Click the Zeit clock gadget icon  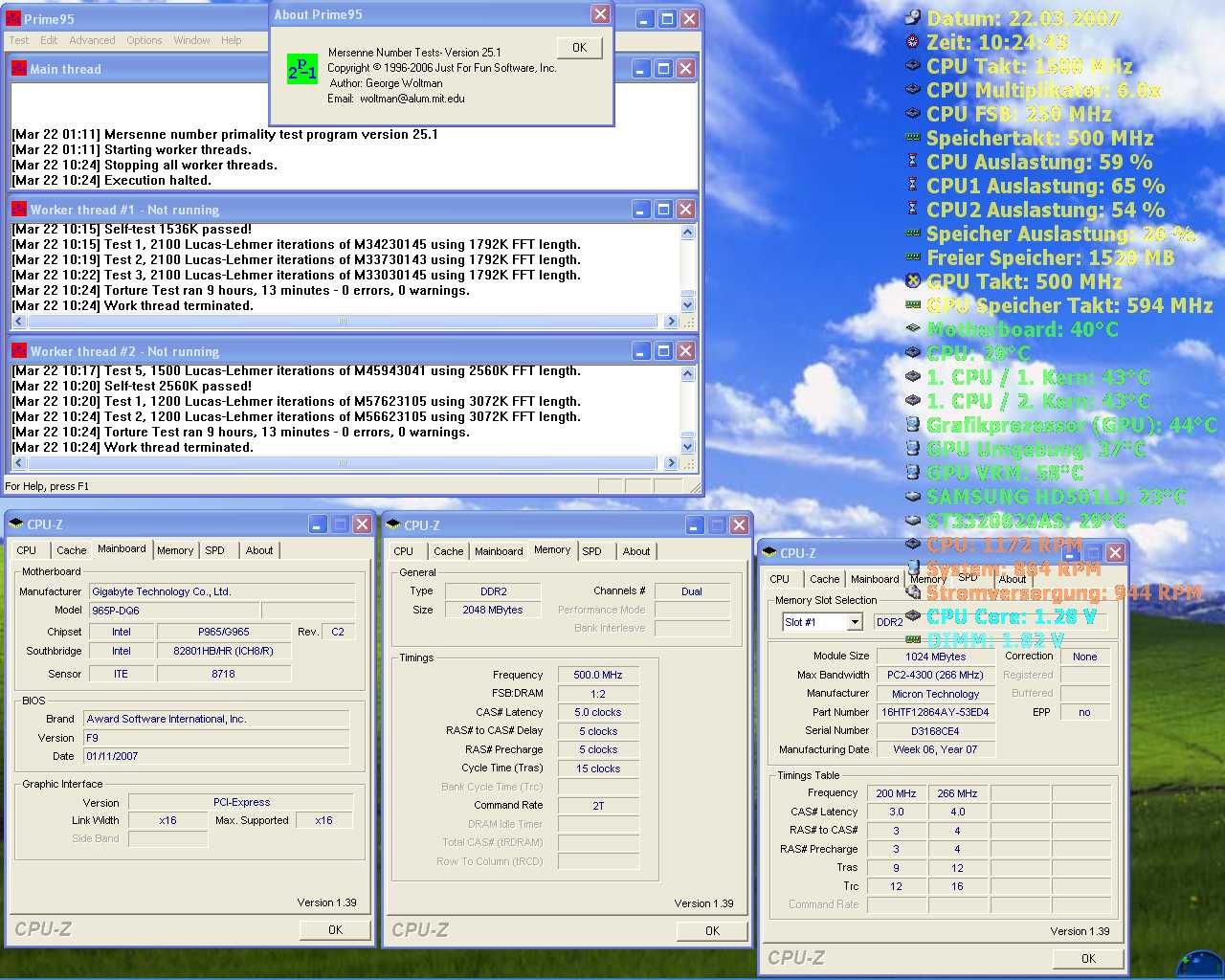point(913,41)
